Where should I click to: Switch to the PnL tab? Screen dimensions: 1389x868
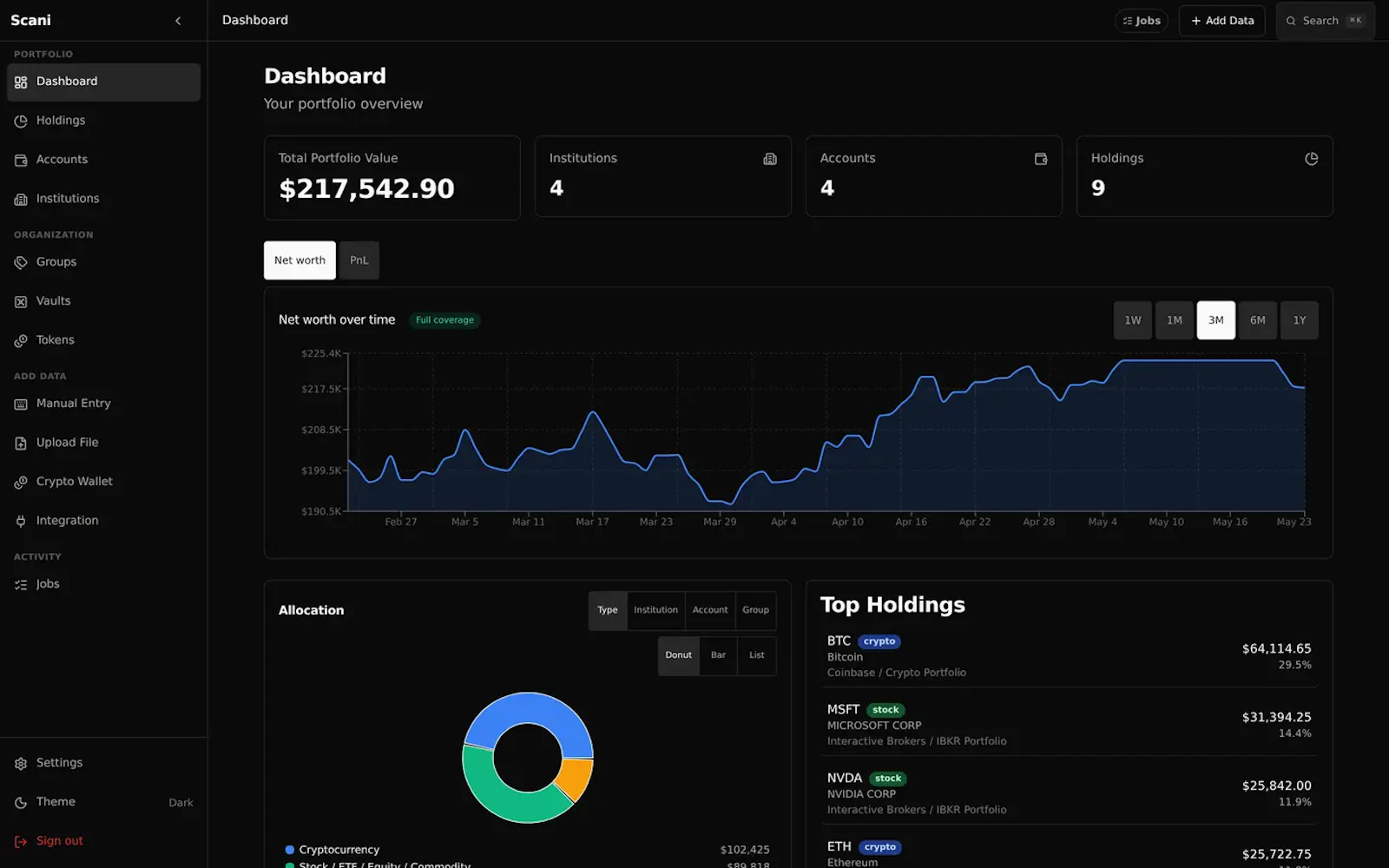pos(359,260)
